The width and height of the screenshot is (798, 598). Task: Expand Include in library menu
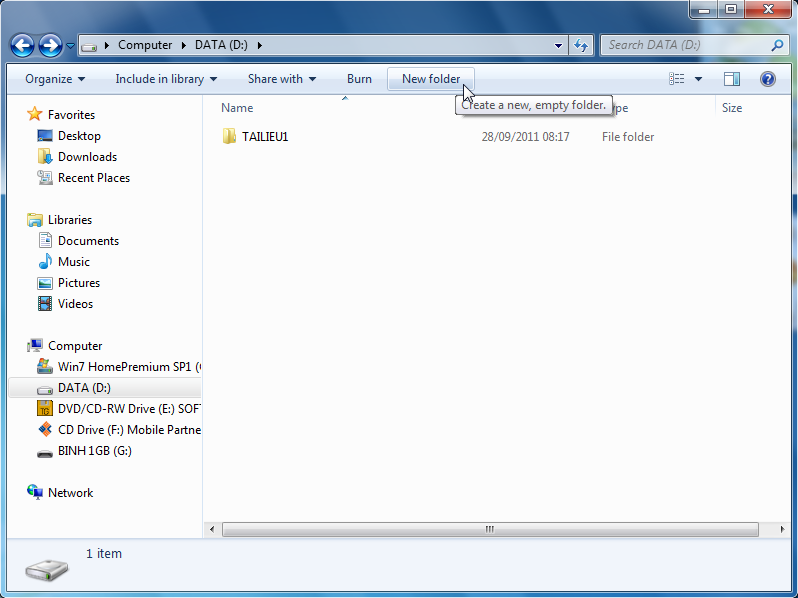tap(165, 79)
